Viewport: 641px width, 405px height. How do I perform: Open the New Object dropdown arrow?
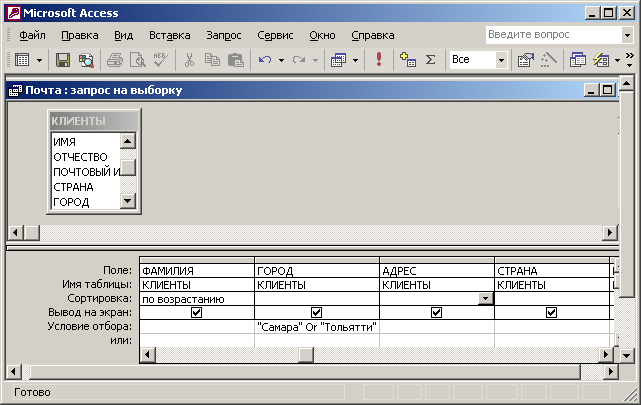pyautogui.click(x=617, y=60)
